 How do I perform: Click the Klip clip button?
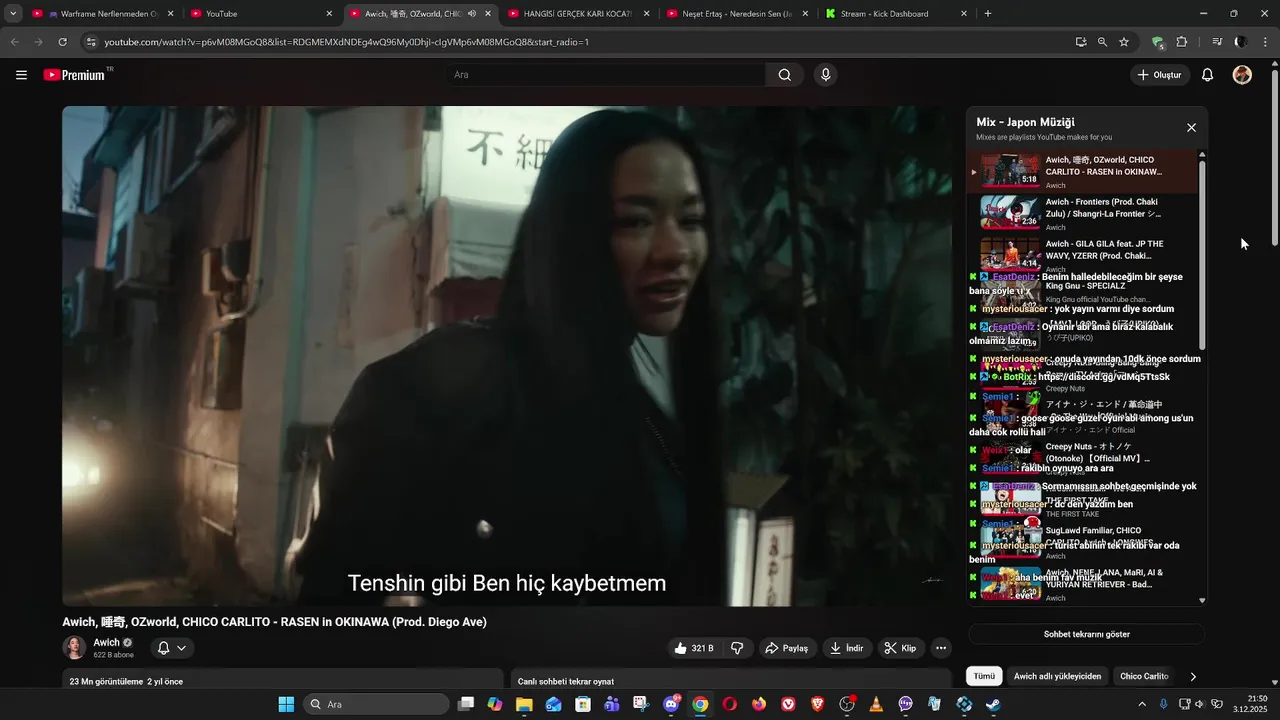click(x=900, y=648)
